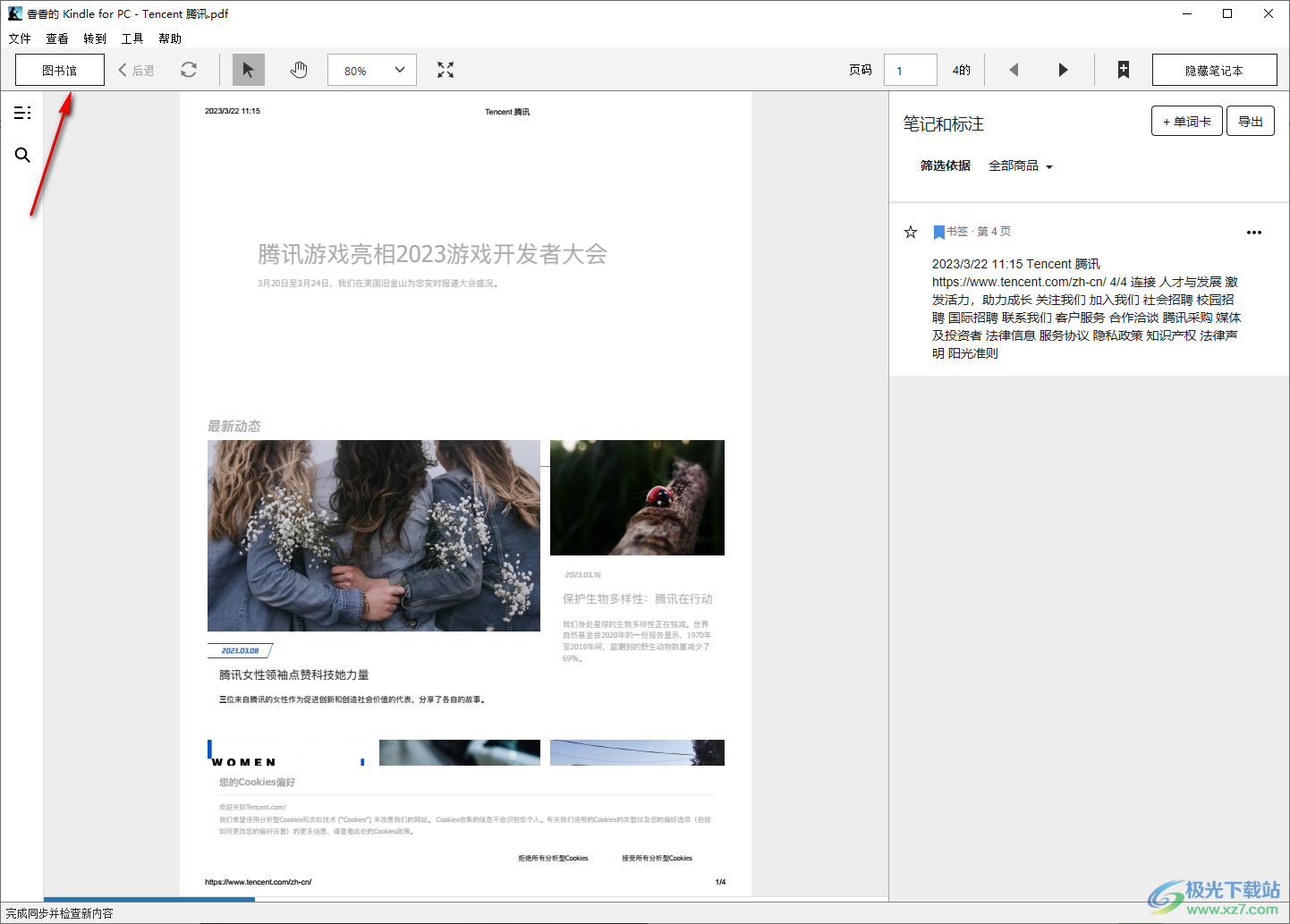Screen dimensions: 1290x924
Task: Open the 80% zoom level dropdown
Action: click(372, 70)
